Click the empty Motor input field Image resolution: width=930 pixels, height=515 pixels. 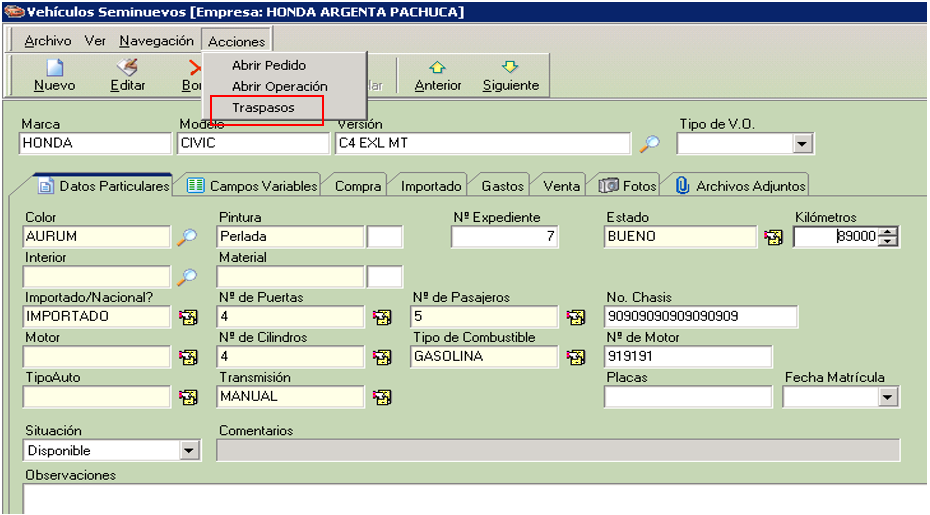[x=97, y=357]
